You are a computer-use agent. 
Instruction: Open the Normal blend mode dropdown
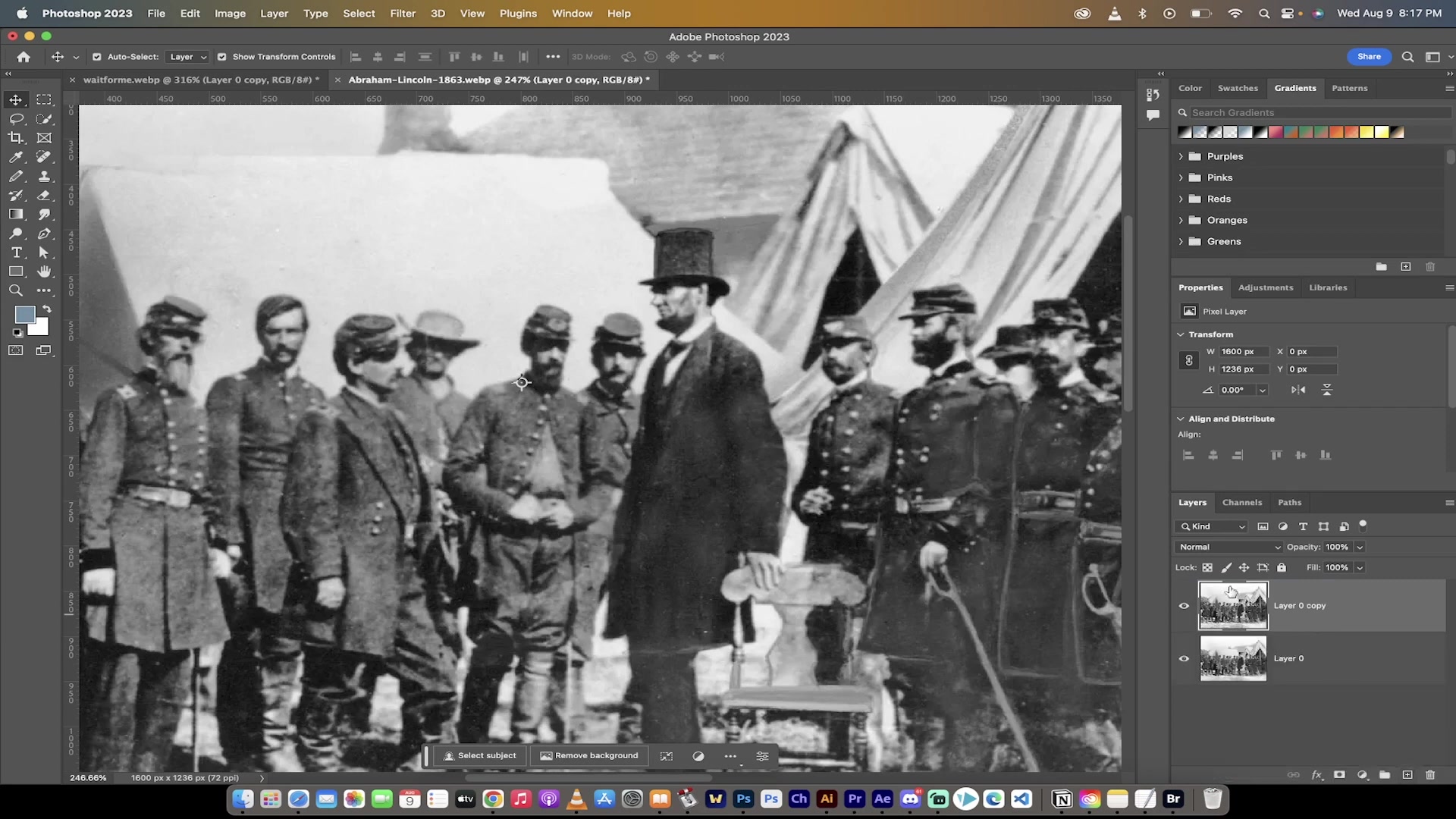click(1228, 547)
